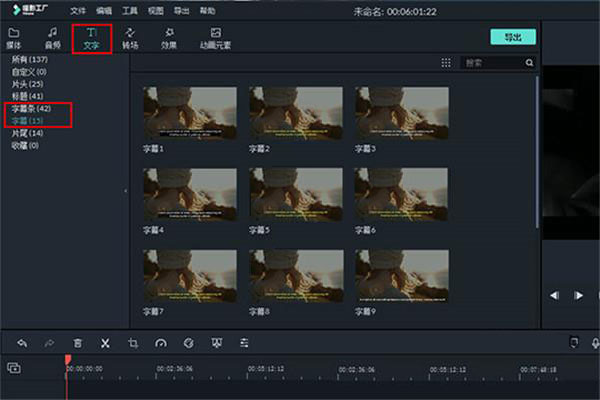Select the 收藏 (0) category
Image resolution: width=600 pixels, height=400 pixels.
click(x=25, y=145)
